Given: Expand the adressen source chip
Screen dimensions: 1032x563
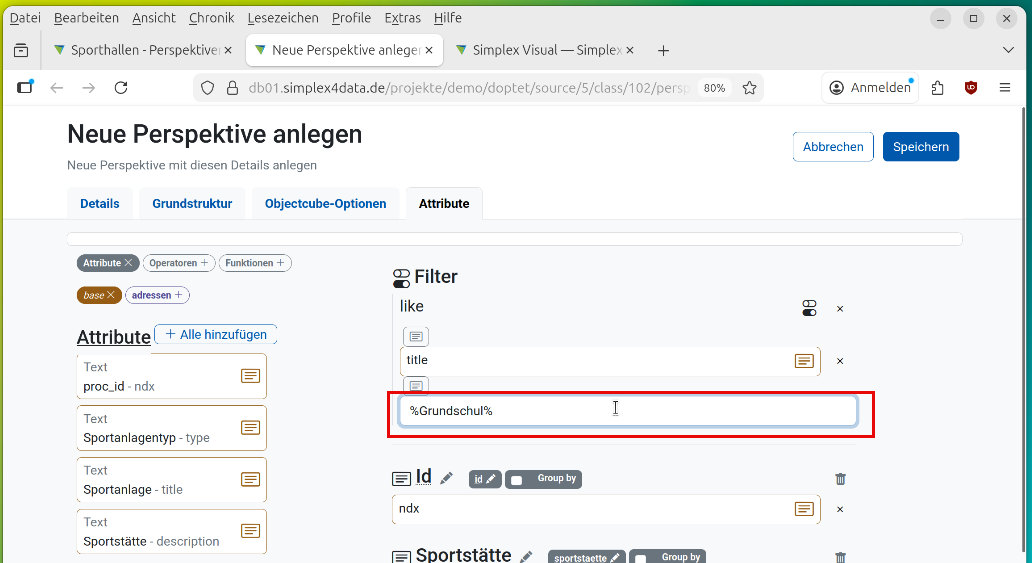Looking at the screenshot, I should [x=157, y=295].
